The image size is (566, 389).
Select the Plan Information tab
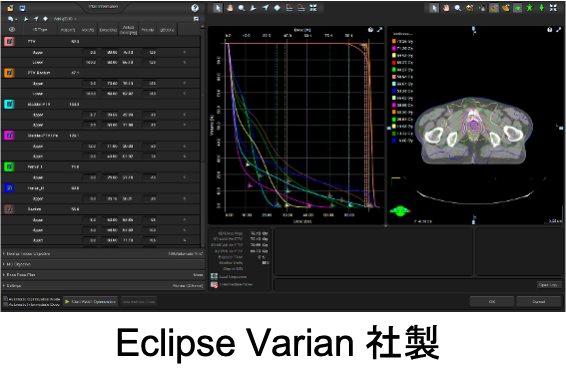[103, 7]
